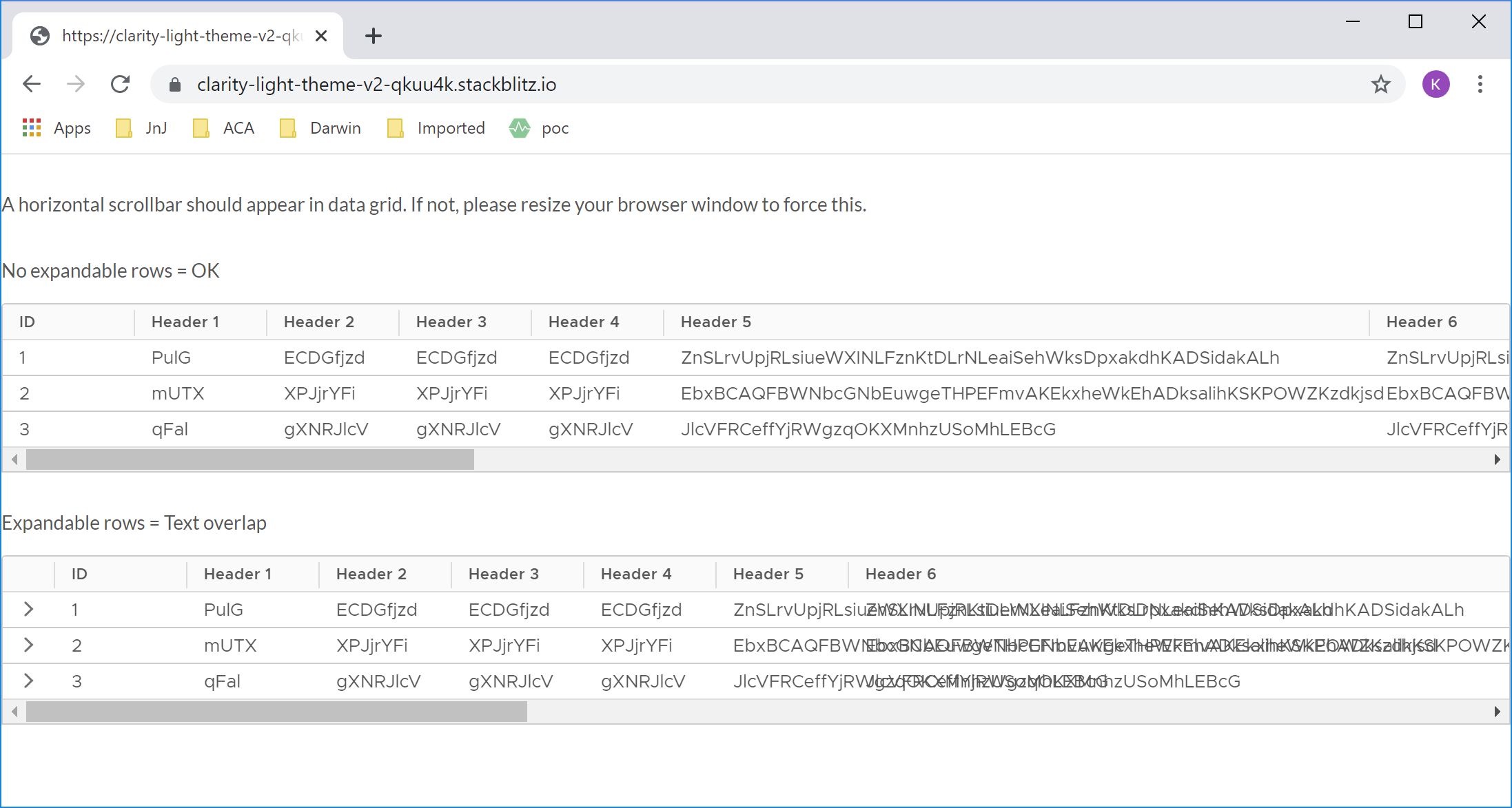The width and height of the screenshot is (1512, 808).
Task: Open the JnJ bookmark folder
Action: click(x=142, y=128)
